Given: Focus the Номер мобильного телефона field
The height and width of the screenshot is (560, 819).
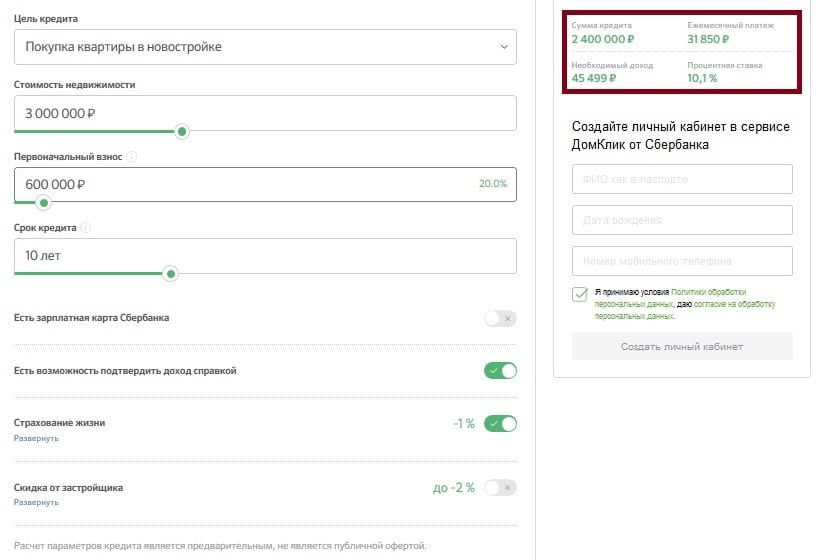Looking at the screenshot, I should coord(682,261).
